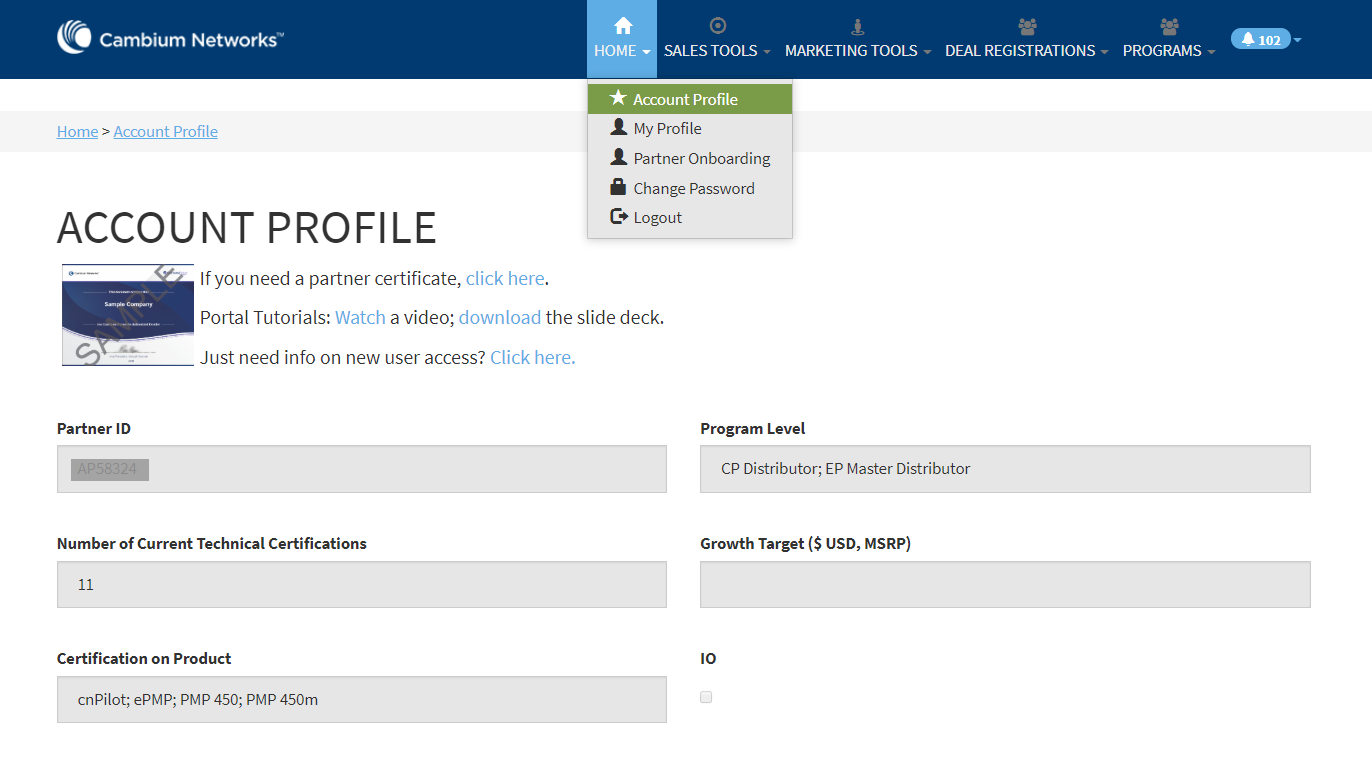Click the ACCOUNT PROFILE heading
The width and height of the screenshot is (1372, 784).
pyautogui.click(x=247, y=228)
